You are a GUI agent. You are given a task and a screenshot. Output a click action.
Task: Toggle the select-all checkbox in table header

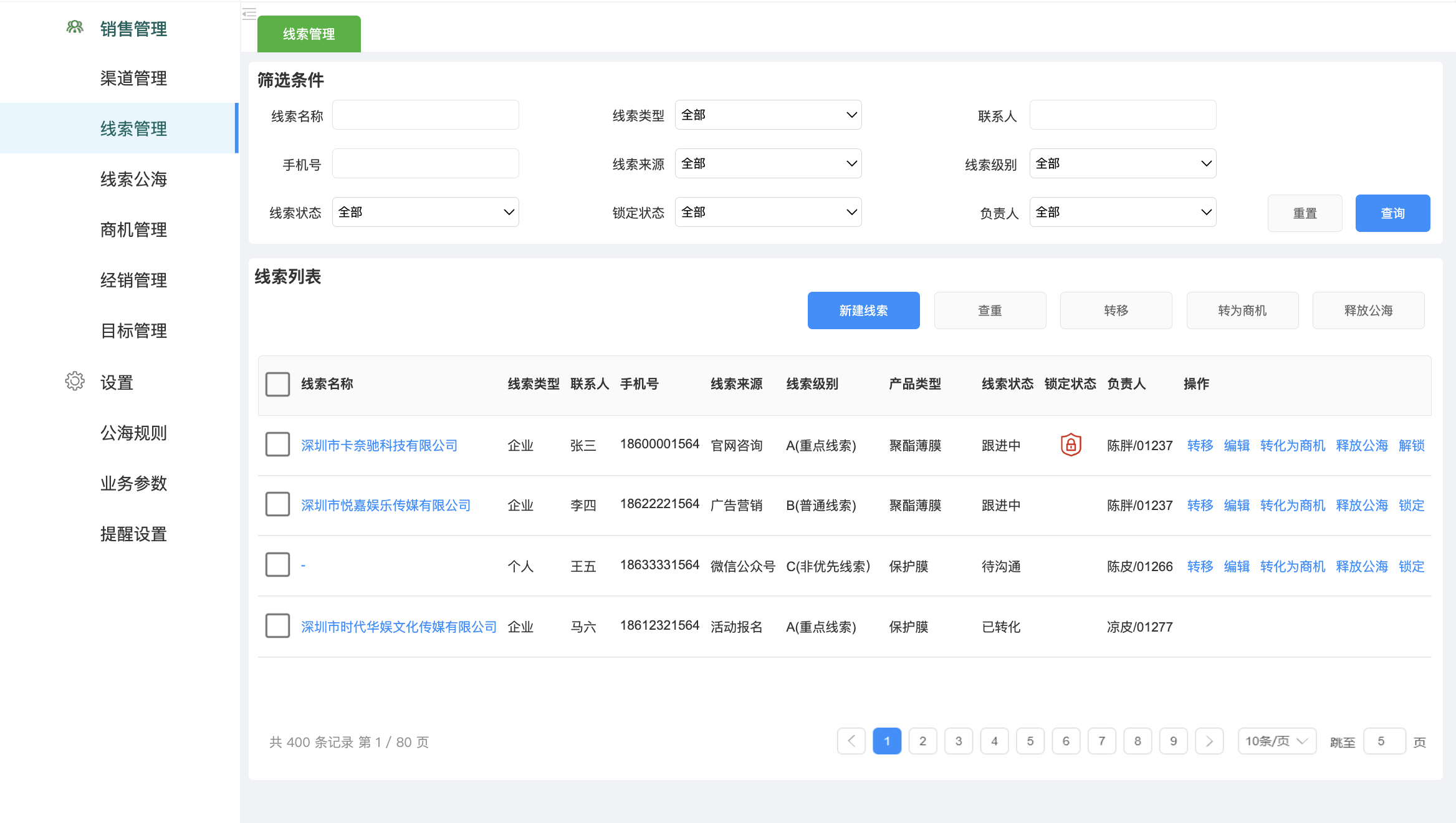pyautogui.click(x=278, y=384)
